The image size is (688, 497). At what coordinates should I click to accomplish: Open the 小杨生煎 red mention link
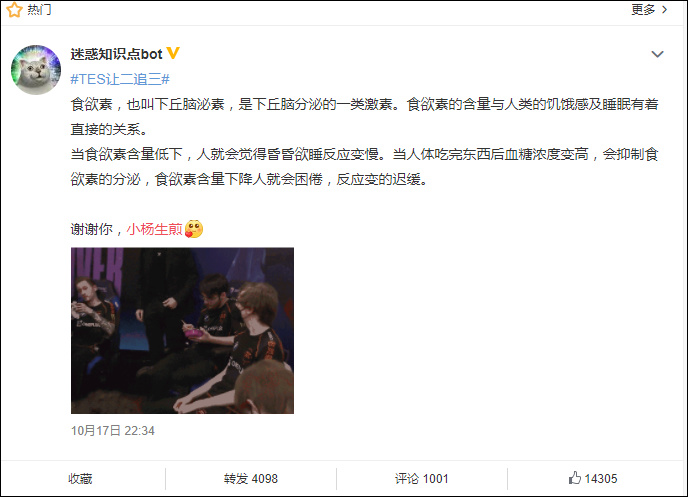click(154, 229)
